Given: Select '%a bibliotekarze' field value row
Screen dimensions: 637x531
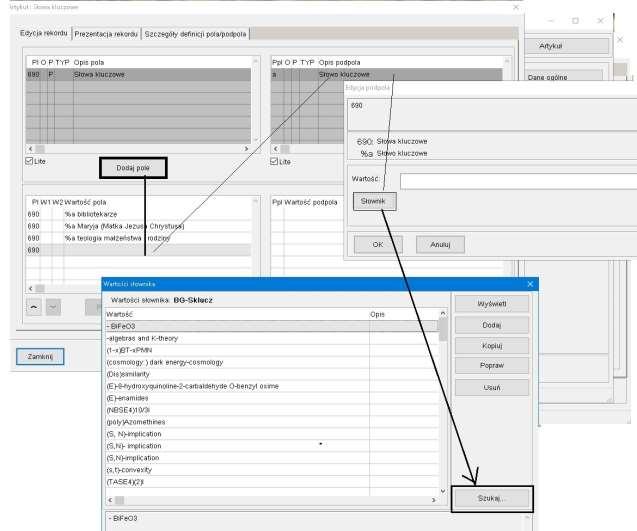Looking at the screenshot, I should pos(139,214).
